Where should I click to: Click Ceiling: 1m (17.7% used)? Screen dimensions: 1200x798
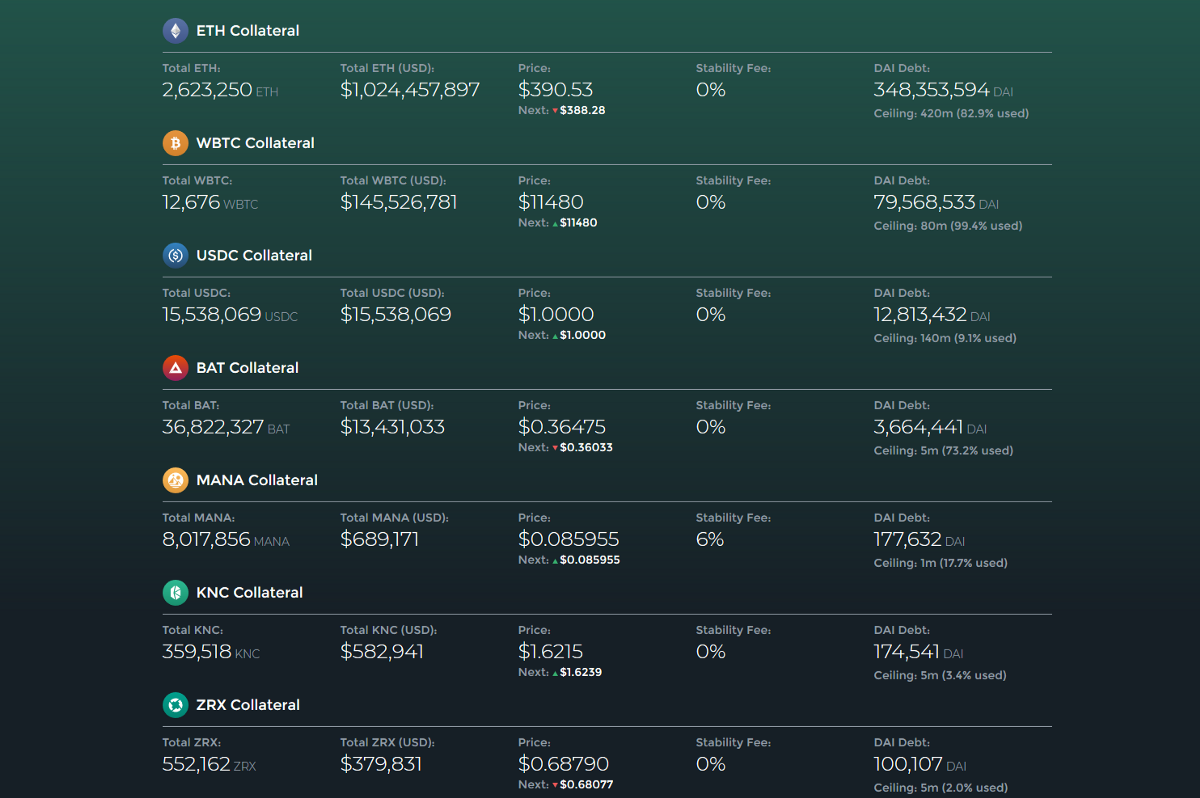[941, 563]
